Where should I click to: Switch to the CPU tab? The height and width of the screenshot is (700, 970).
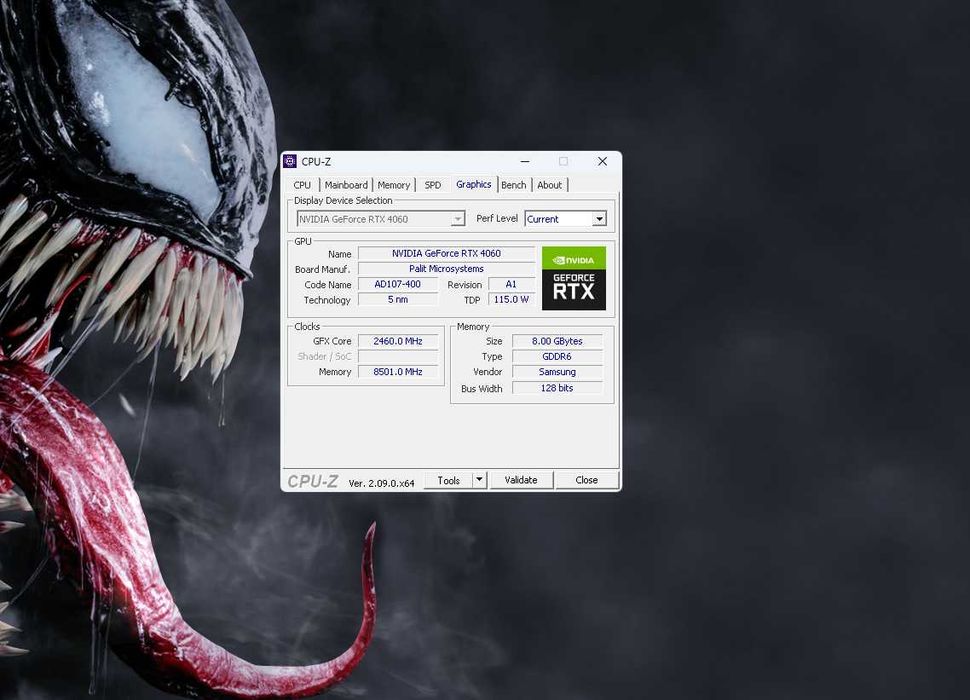click(x=302, y=185)
